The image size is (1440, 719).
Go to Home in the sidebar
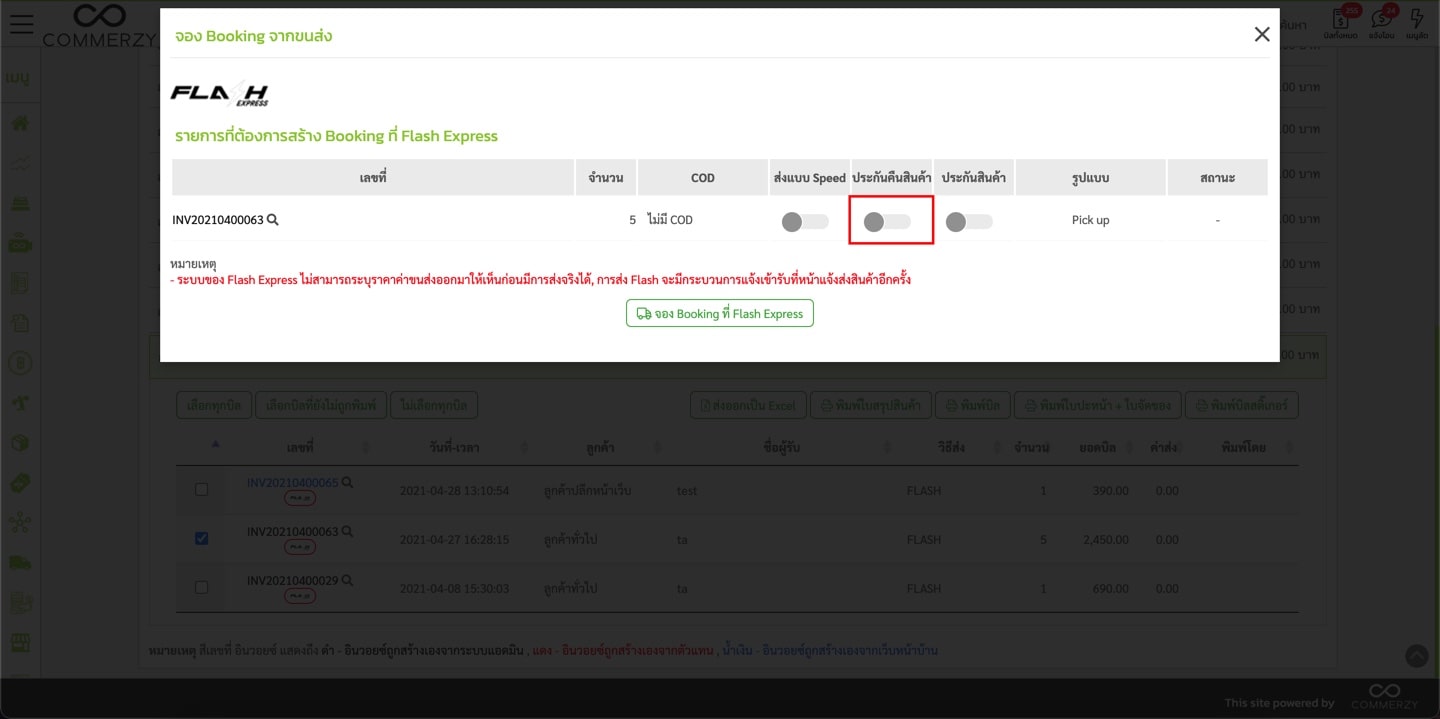[x=20, y=124]
